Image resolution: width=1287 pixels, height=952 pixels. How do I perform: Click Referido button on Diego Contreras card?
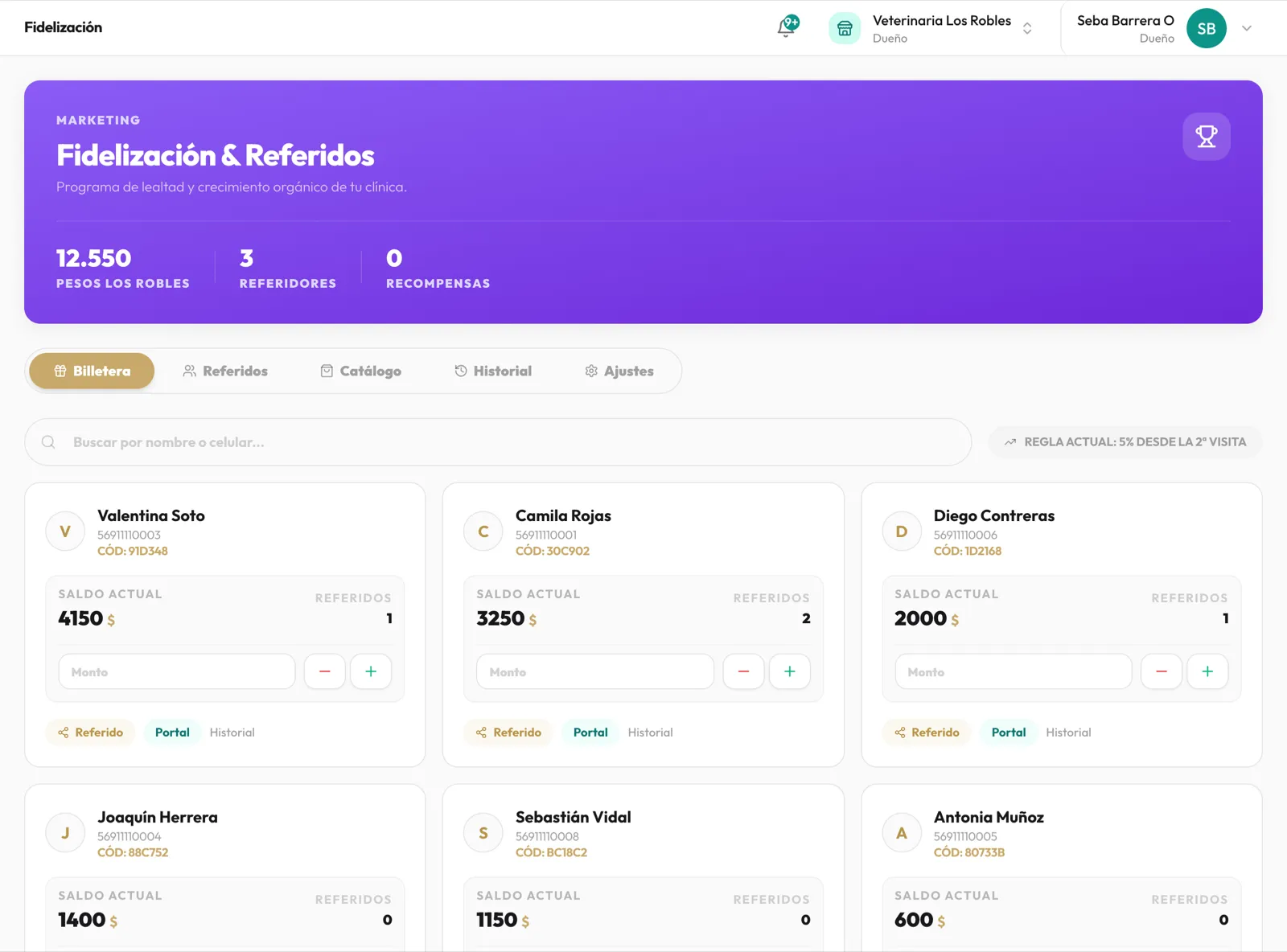927,732
